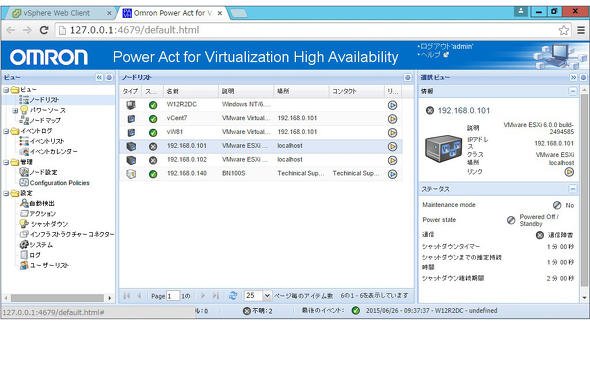The image size is (590, 391).
Task: Click left panel horizontal scrollbar
Action: [x=58, y=298]
